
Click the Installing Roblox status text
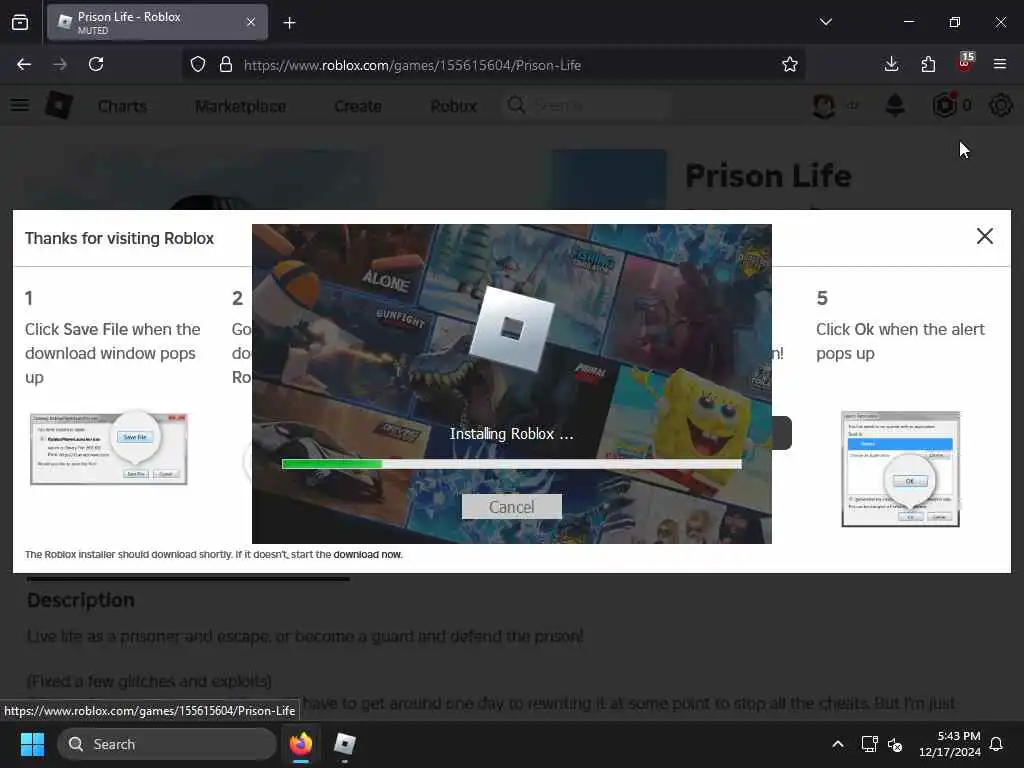(x=511, y=434)
